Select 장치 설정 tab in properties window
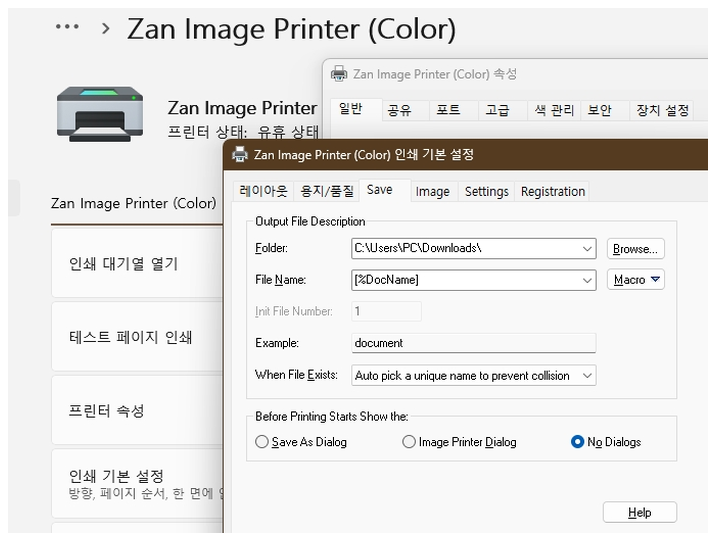The width and height of the screenshot is (716, 541). coord(663,110)
